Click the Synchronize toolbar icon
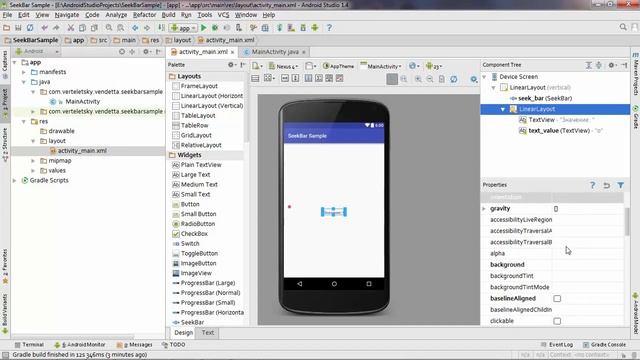The width and height of the screenshot is (640, 360). (x=30, y=28)
